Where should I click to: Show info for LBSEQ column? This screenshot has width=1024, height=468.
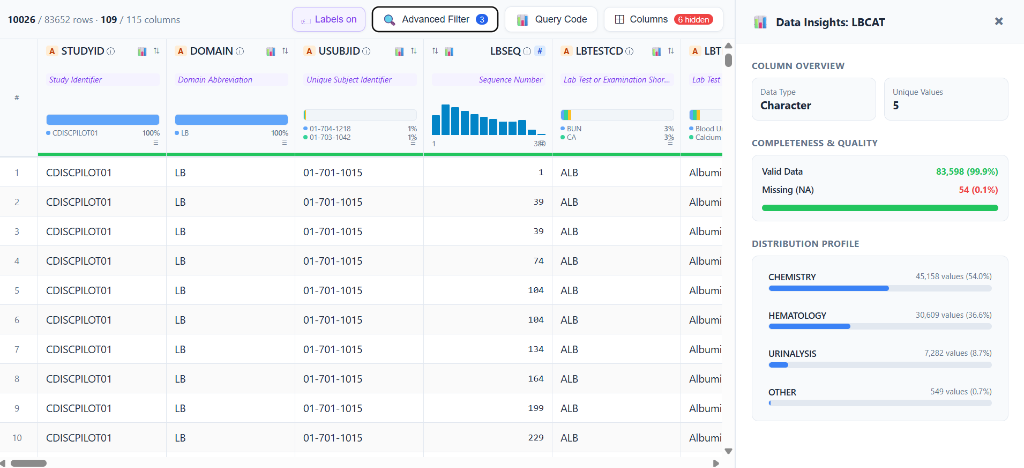point(527,51)
